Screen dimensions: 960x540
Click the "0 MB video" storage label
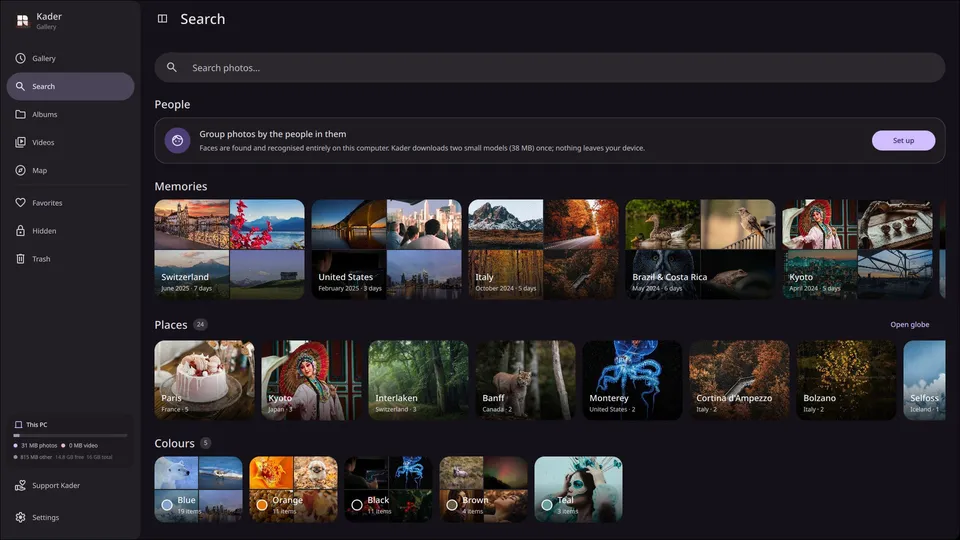point(83,446)
